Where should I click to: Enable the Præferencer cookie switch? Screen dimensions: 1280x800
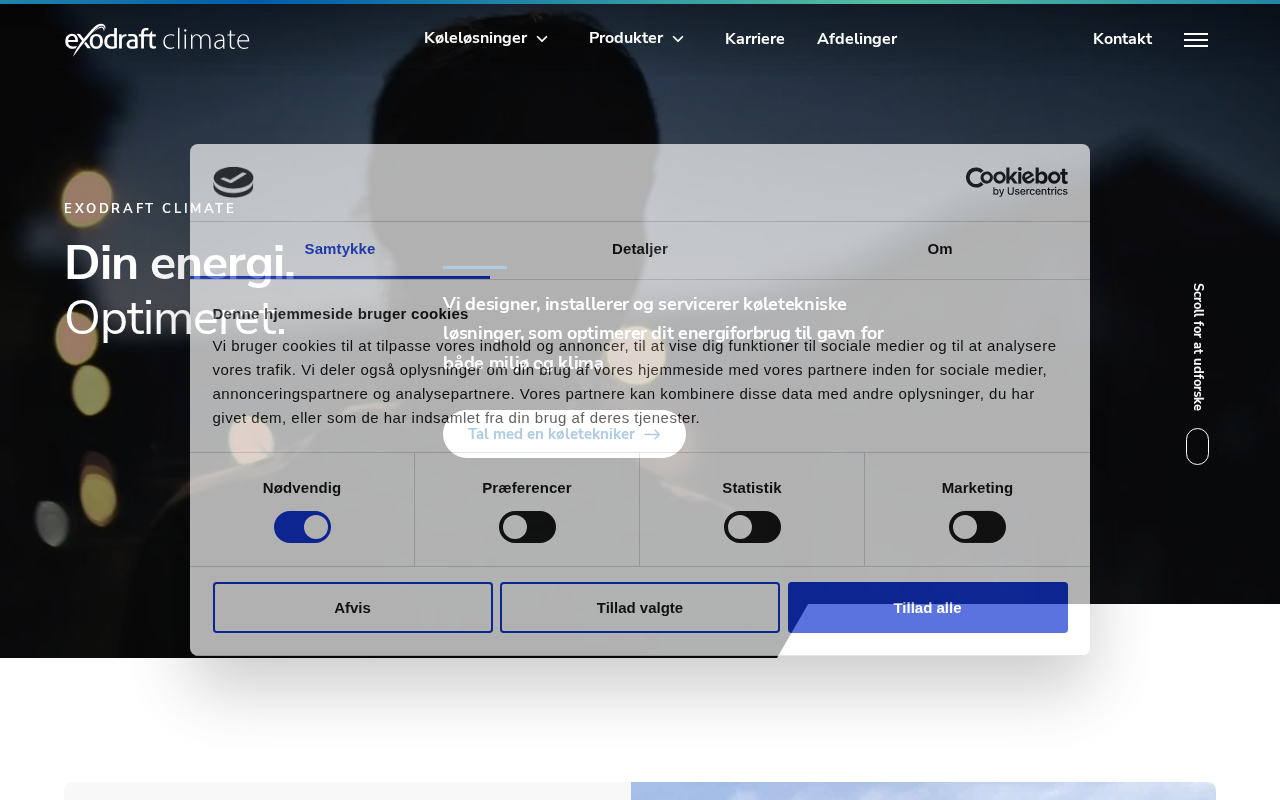(x=527, y=527)
